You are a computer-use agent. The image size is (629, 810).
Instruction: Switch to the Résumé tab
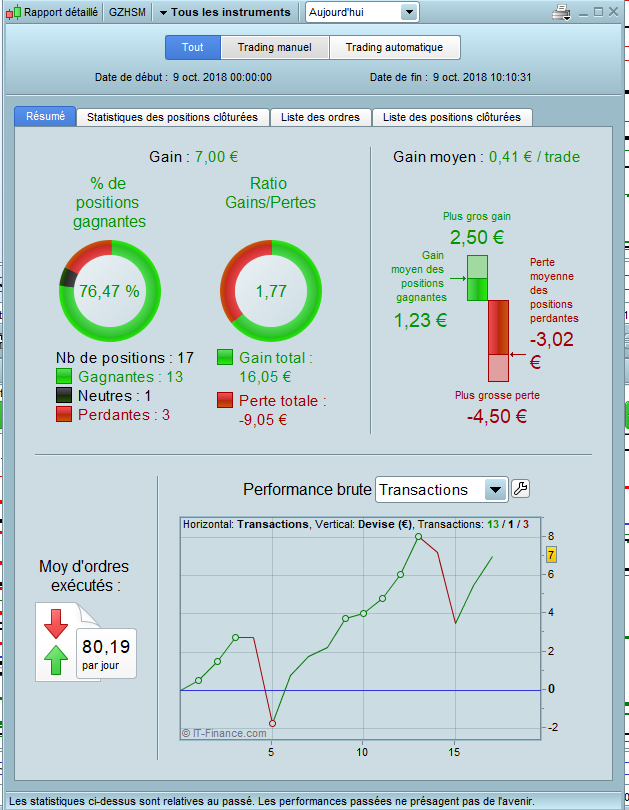[45, 116]
